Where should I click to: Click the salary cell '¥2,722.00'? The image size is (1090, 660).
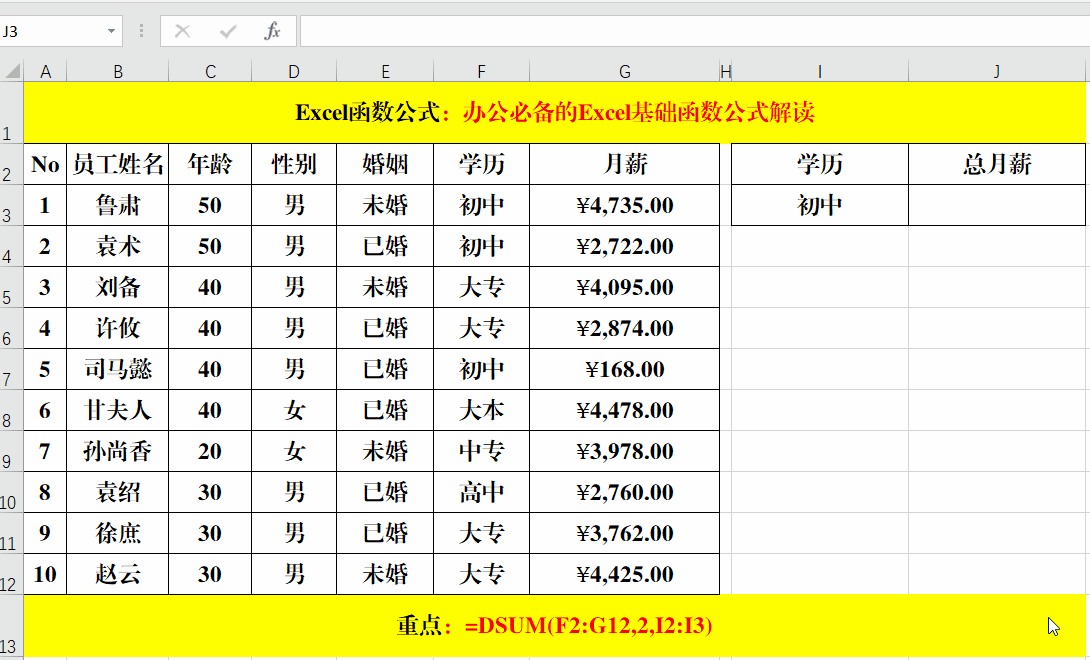coord(624,246)
